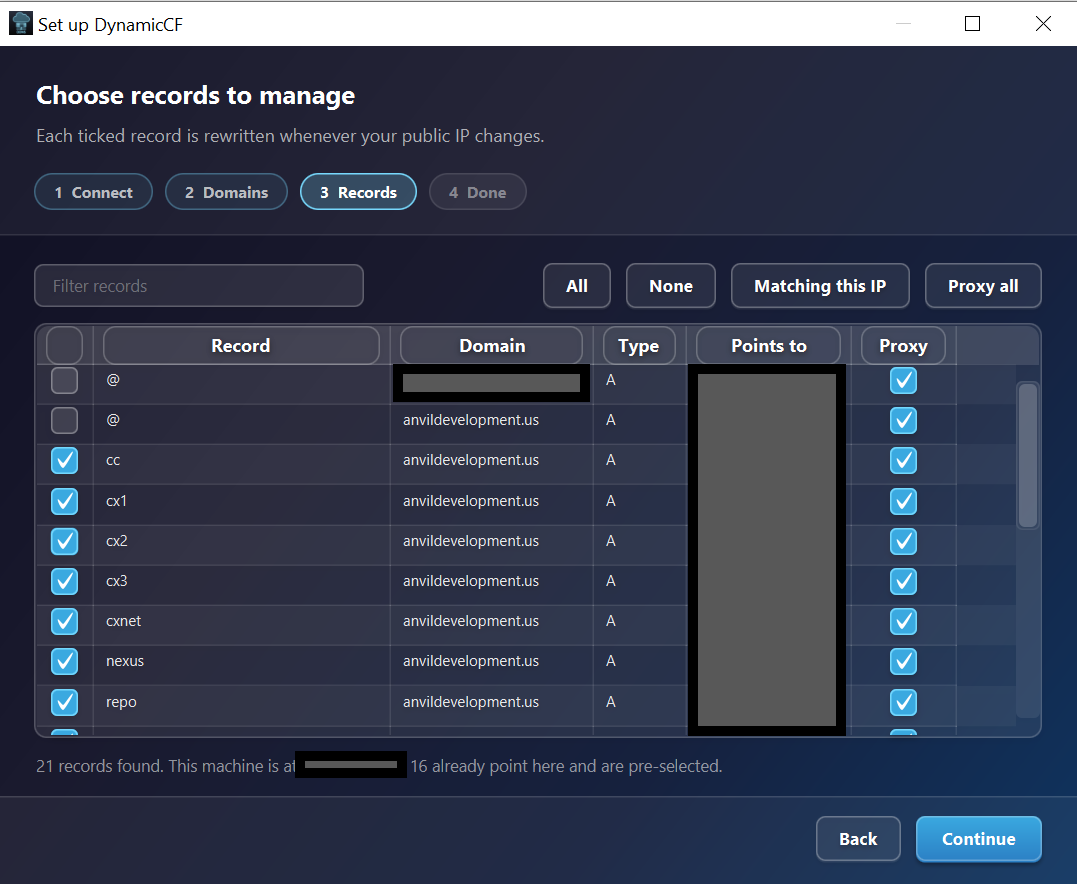1077x884 pixels.
Task: Click the cx1 record name
Action: pyautogui.click(x=116, y=501)
